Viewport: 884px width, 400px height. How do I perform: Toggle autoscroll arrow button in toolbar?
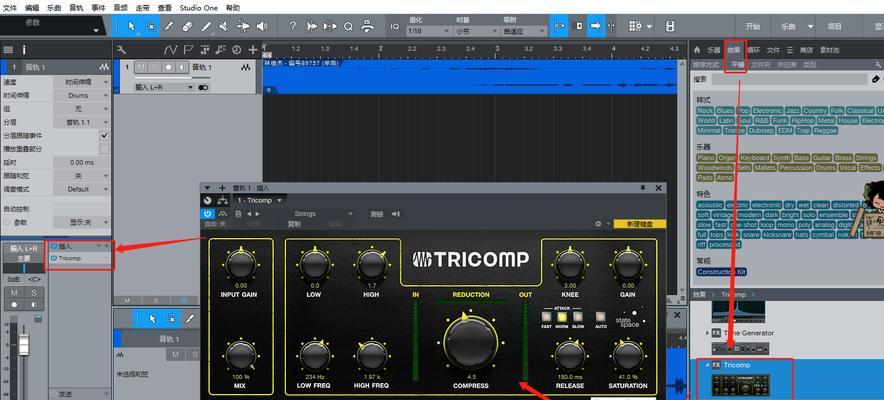(595, 26)
